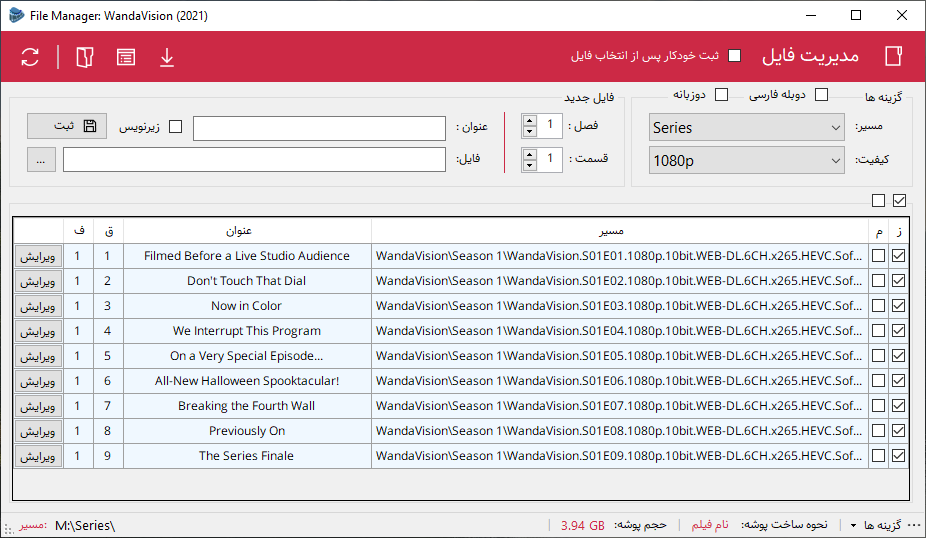Click the 3.94 GB folder size value

[x=582, y=525]
